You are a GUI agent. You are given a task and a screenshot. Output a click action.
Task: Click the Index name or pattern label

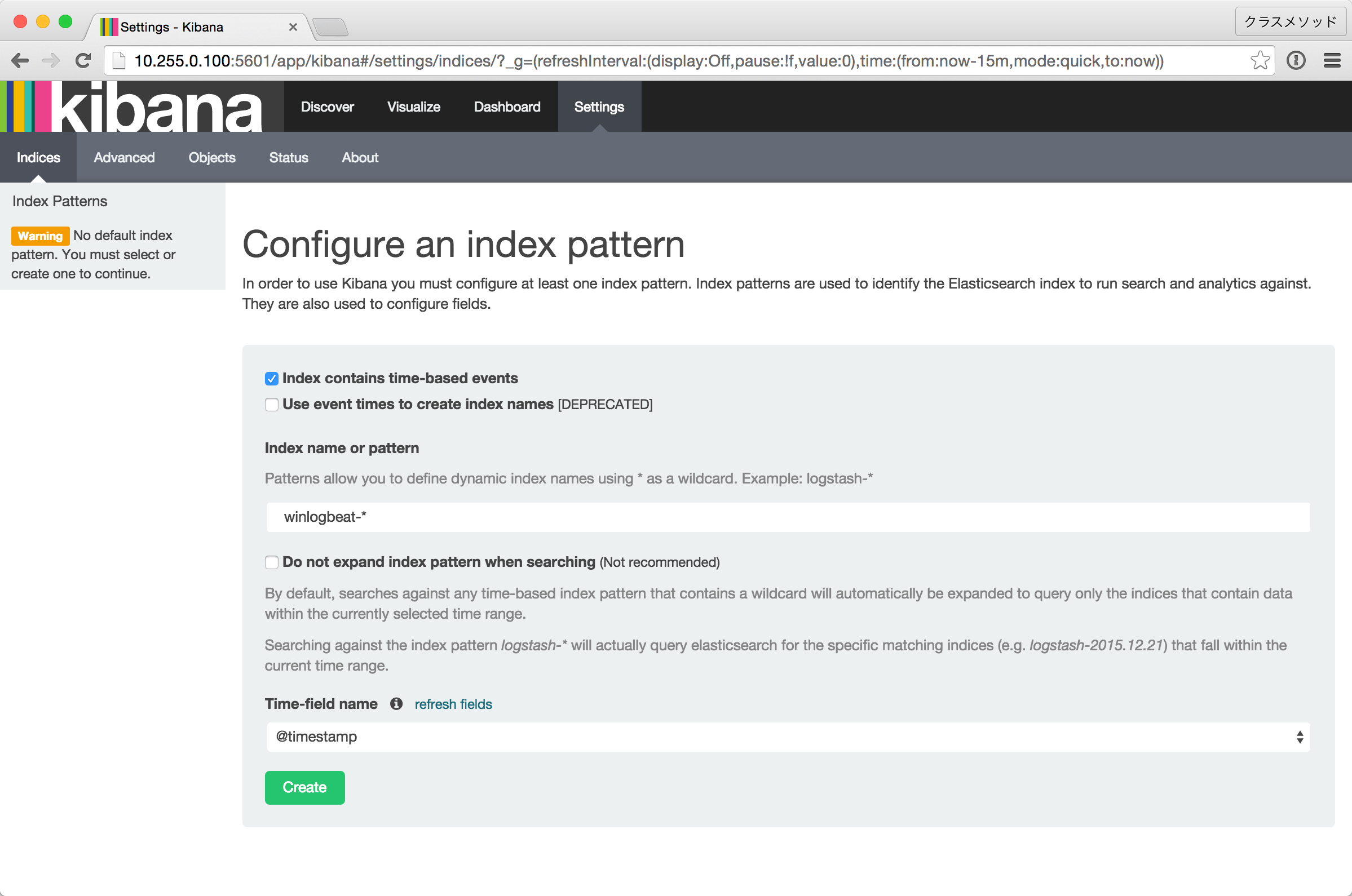pyautogui.click(x=342, y=448)
